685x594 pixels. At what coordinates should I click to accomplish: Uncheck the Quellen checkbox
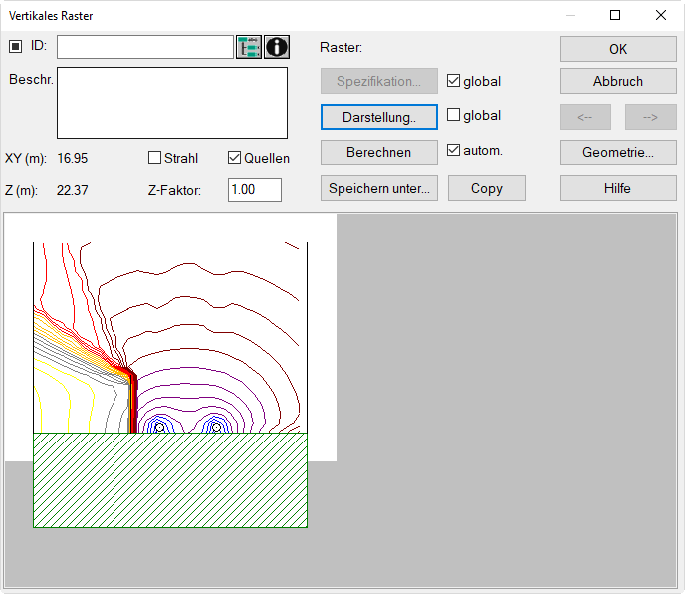234,158
